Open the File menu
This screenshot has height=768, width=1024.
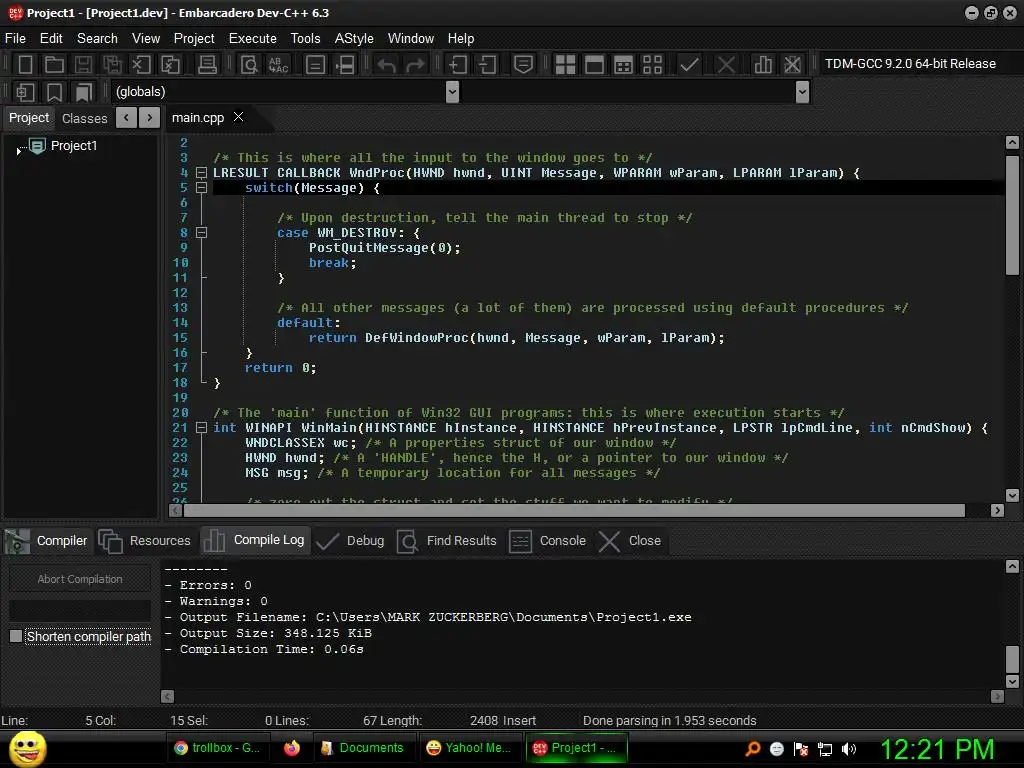click(x=16, y=39)
